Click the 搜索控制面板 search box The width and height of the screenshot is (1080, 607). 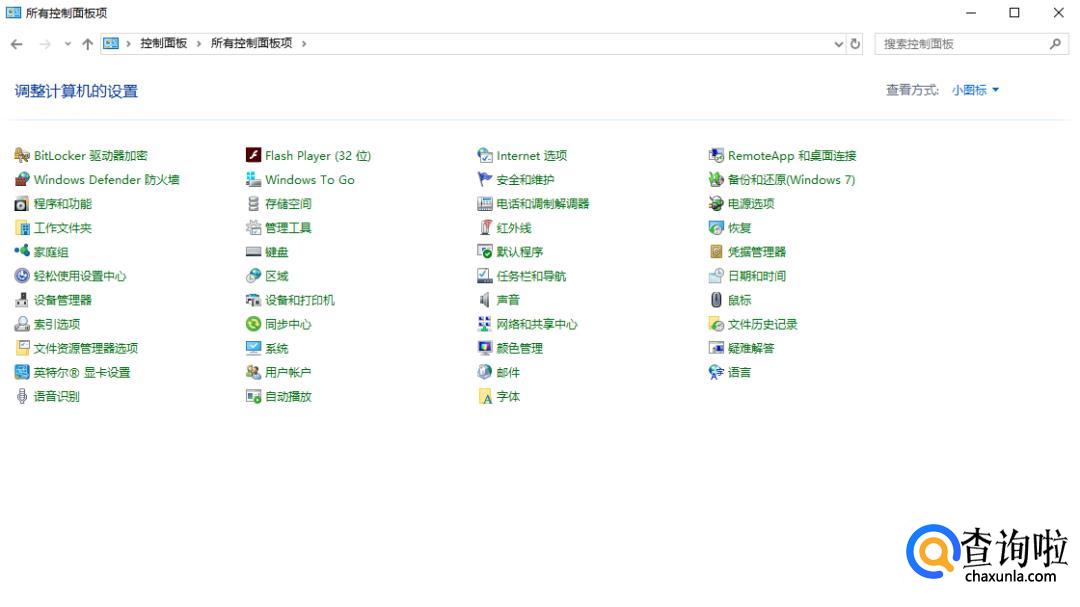tap(972, 44)
